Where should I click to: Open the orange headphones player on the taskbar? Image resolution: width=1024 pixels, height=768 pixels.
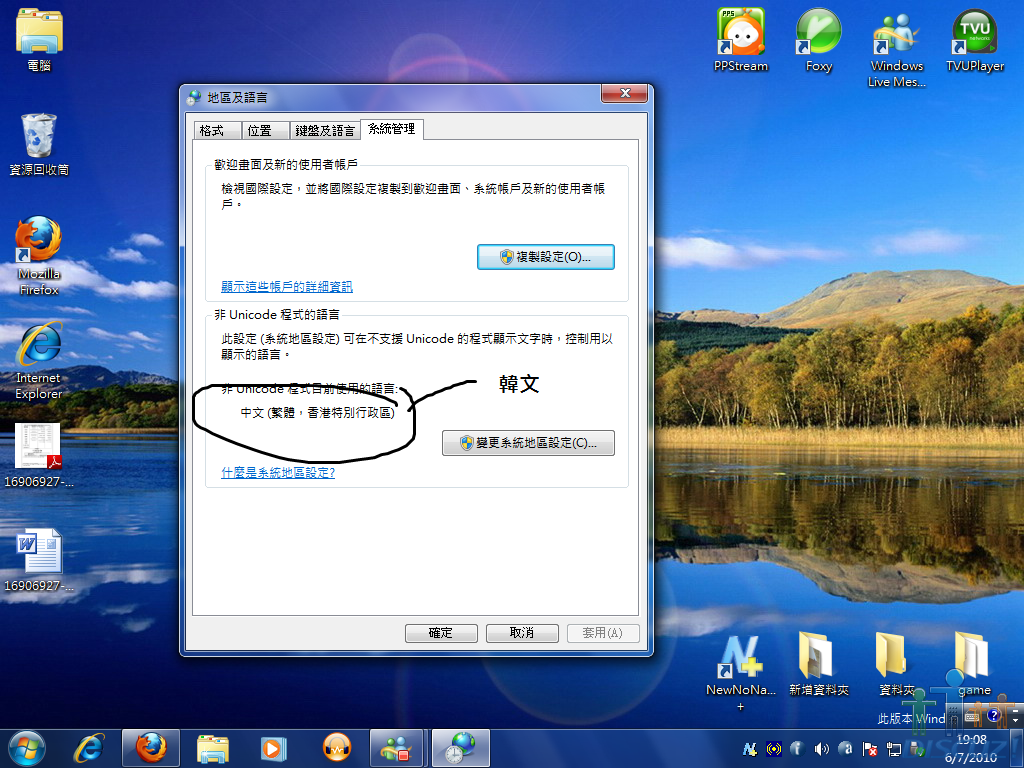click(336, 748)
